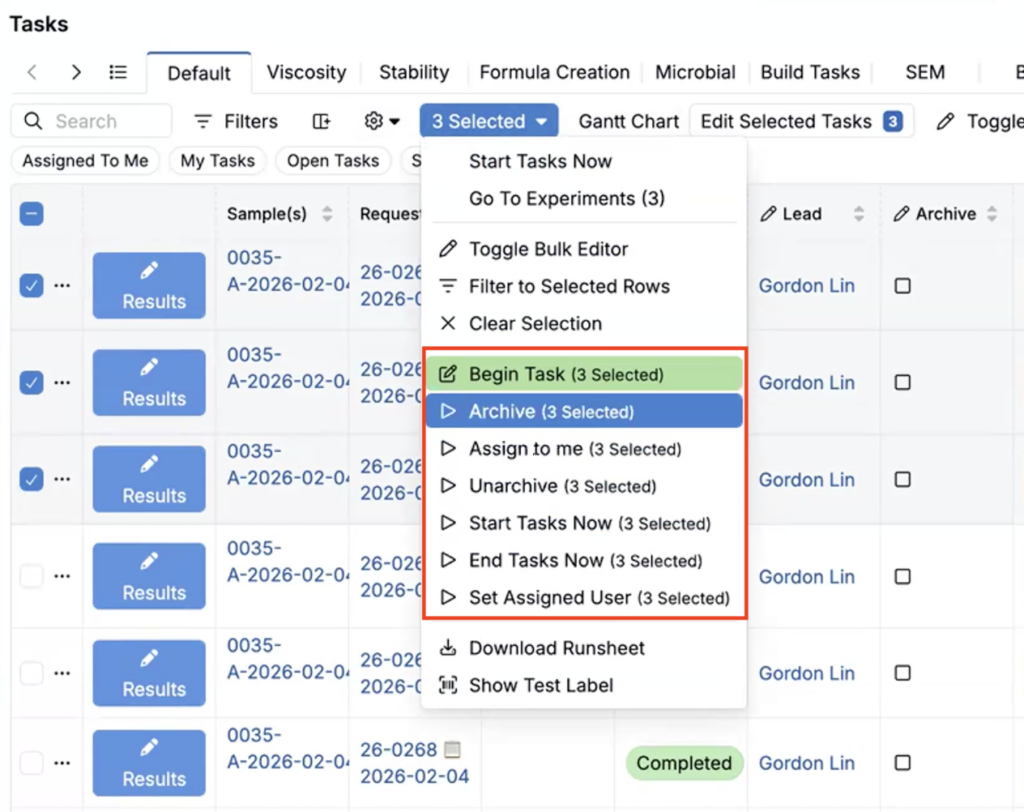Sort by the Sample(s) column arrows
The height and width of the screenshot is (812, 1024).
(x=327, y=214)
